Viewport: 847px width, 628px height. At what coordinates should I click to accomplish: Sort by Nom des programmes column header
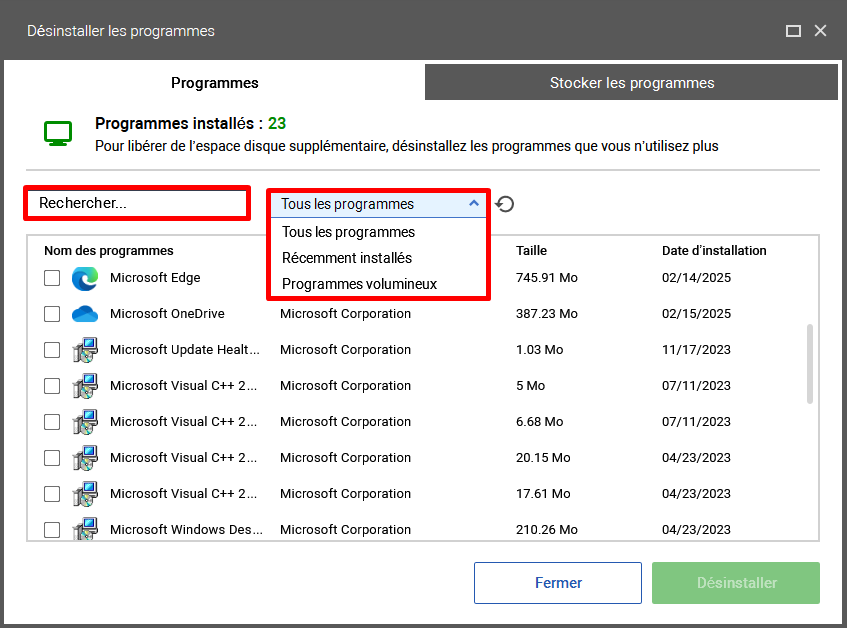[x=109, y=251]
